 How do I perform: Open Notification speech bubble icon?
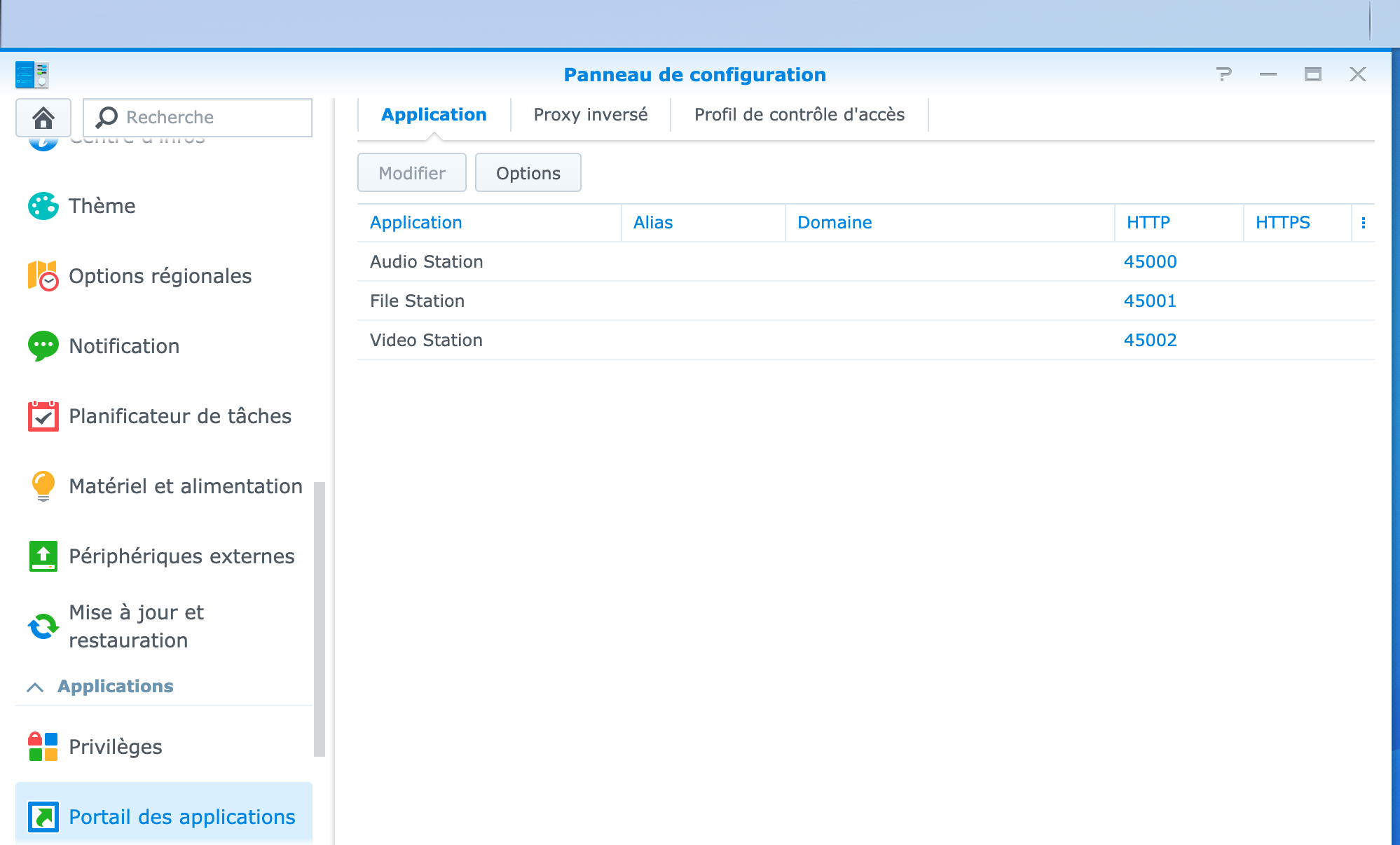(43, 346)
